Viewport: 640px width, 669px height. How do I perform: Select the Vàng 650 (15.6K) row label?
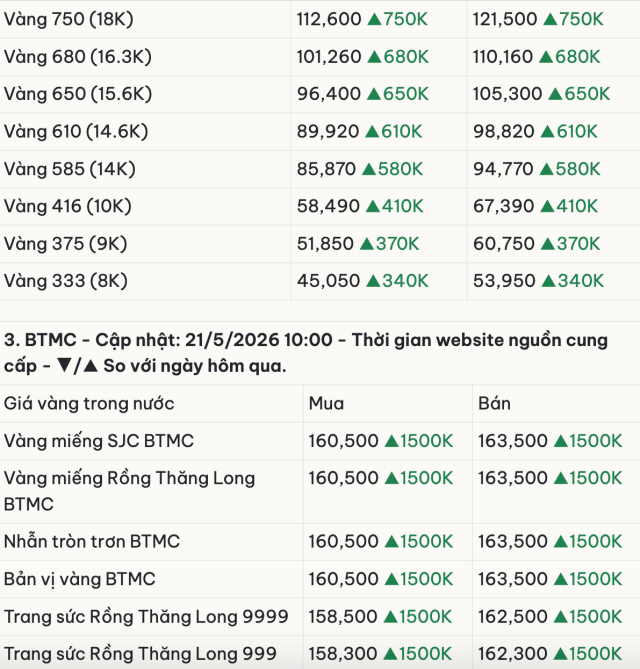[78, 94]
